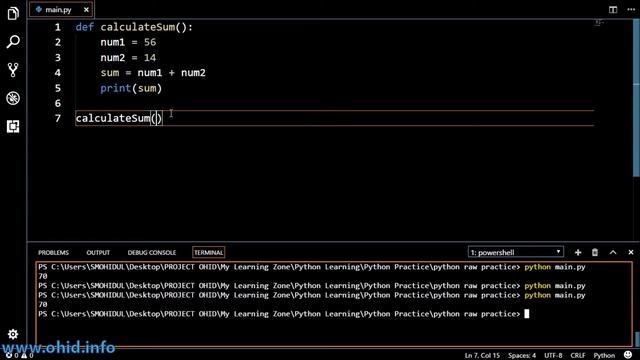Open the Source Control view

tap(13, 70)
